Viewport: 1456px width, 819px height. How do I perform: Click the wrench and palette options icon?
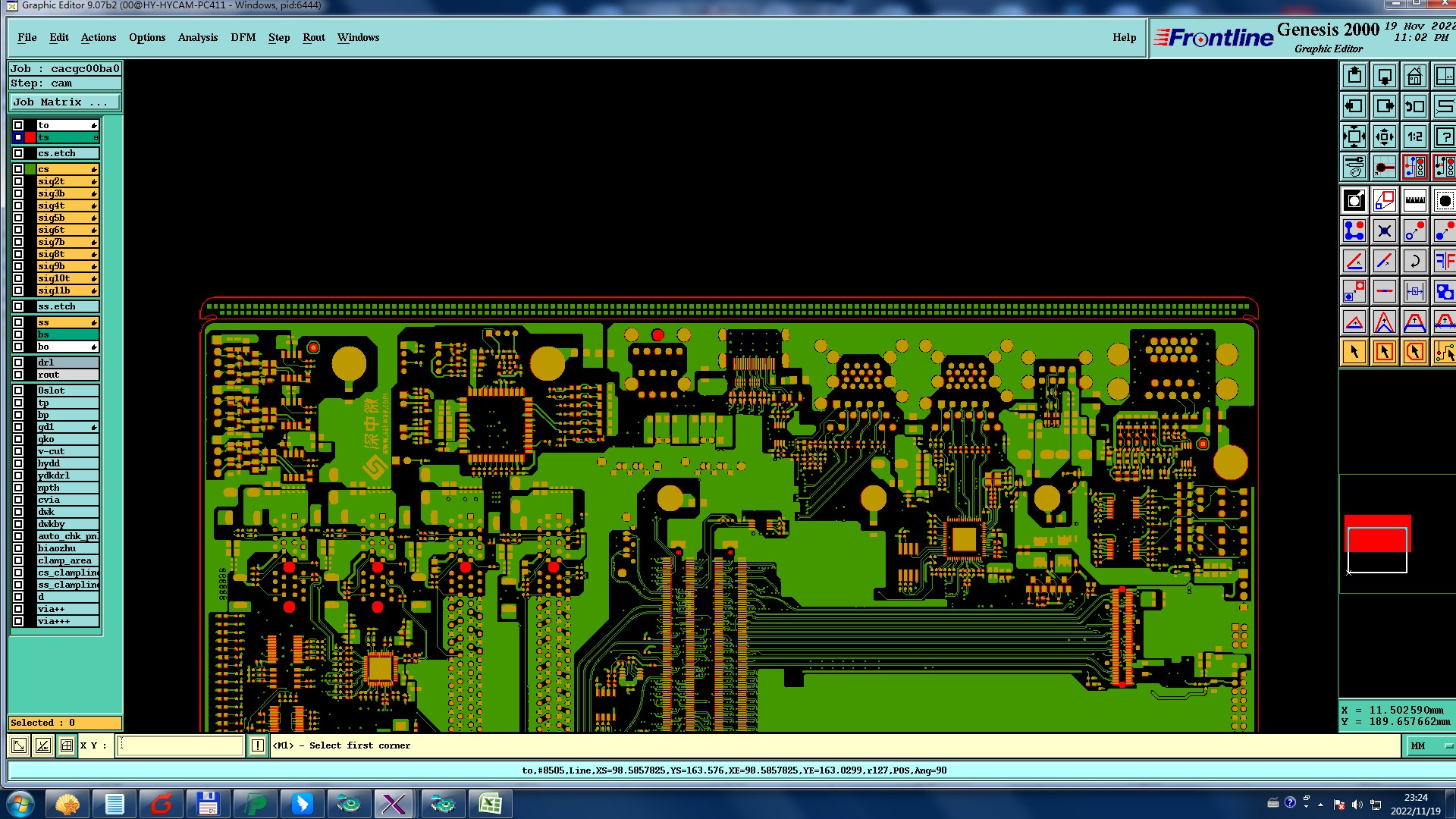click(1354, 167)
